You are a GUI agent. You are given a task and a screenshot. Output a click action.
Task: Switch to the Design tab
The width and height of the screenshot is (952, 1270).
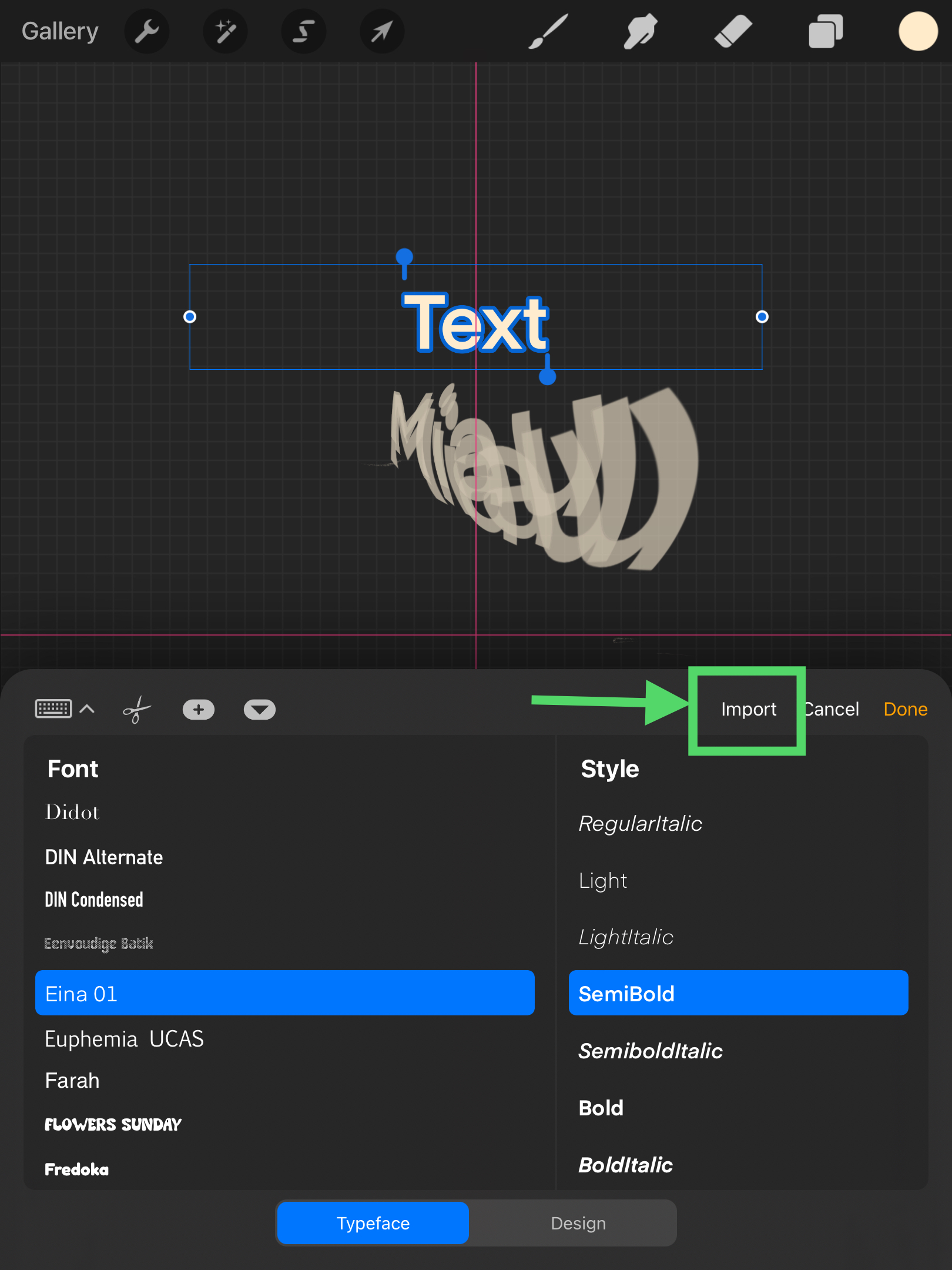point(578,1224)
